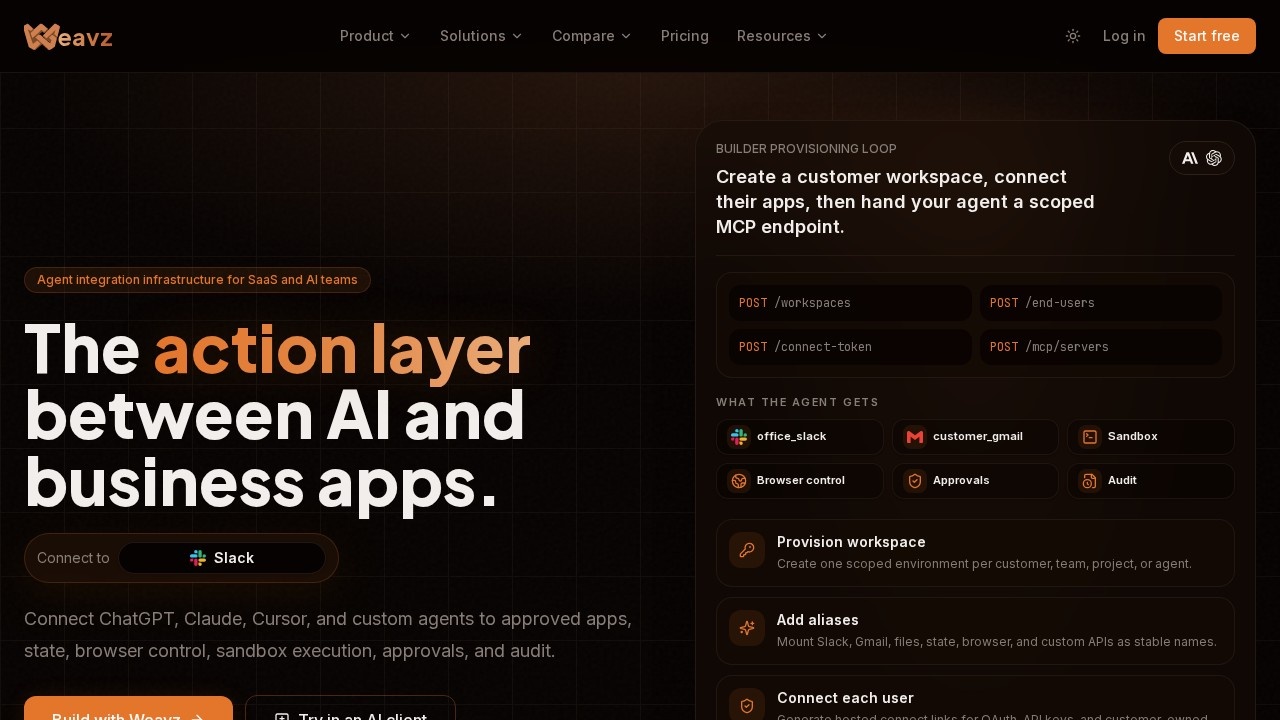This screenshot has width=1280, height=720.
Task: Open the Add aliases step title
Action: click(x=818, y=620)
